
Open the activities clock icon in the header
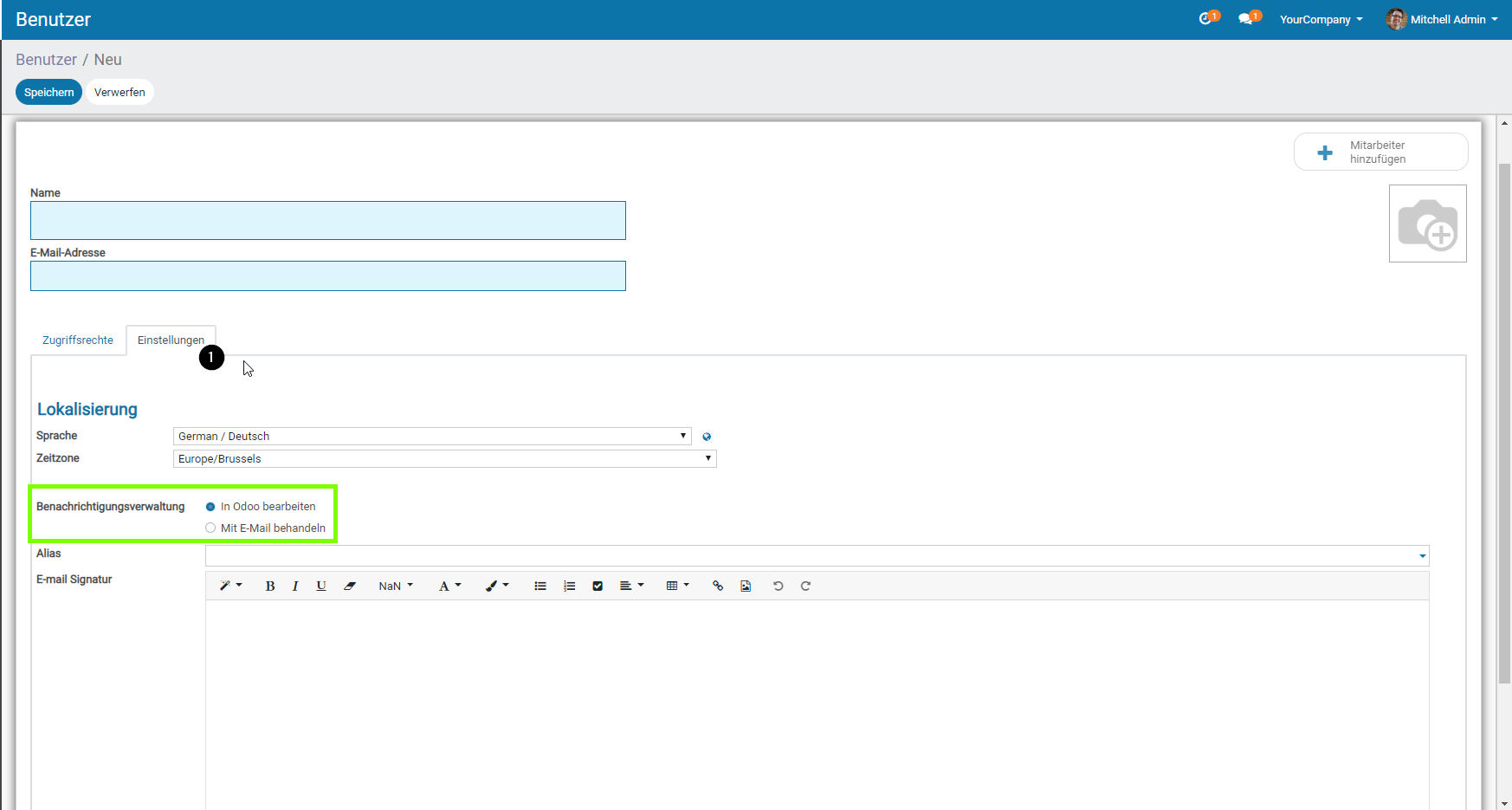[x=1206, y=19]
